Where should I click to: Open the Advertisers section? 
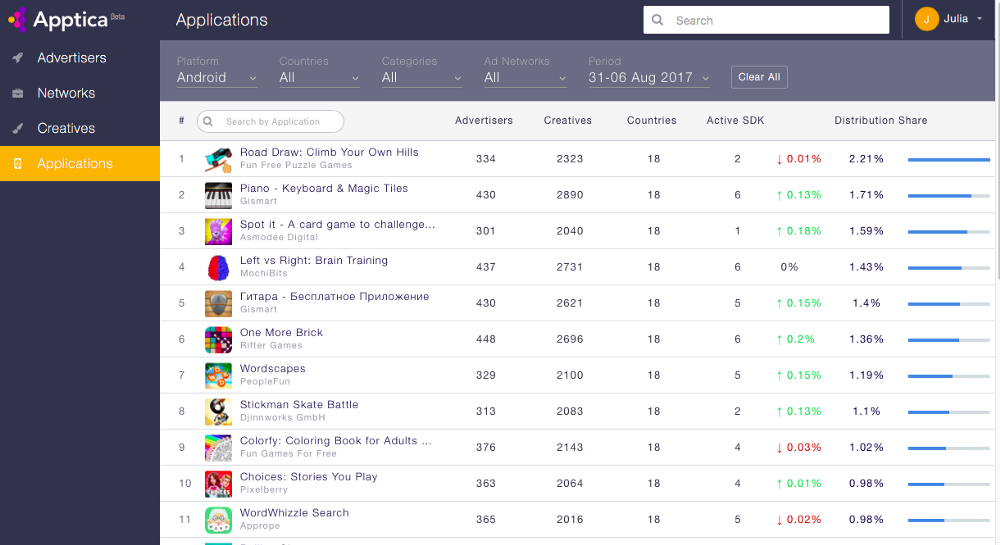[80, 58]
